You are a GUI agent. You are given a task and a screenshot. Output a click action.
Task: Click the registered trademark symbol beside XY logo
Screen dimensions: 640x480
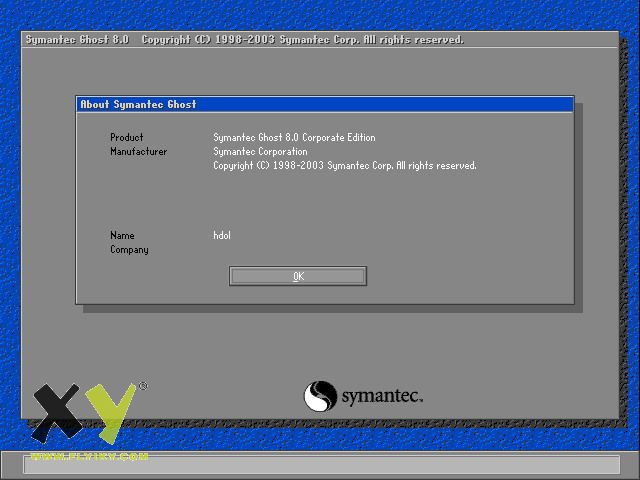point(142,386)
